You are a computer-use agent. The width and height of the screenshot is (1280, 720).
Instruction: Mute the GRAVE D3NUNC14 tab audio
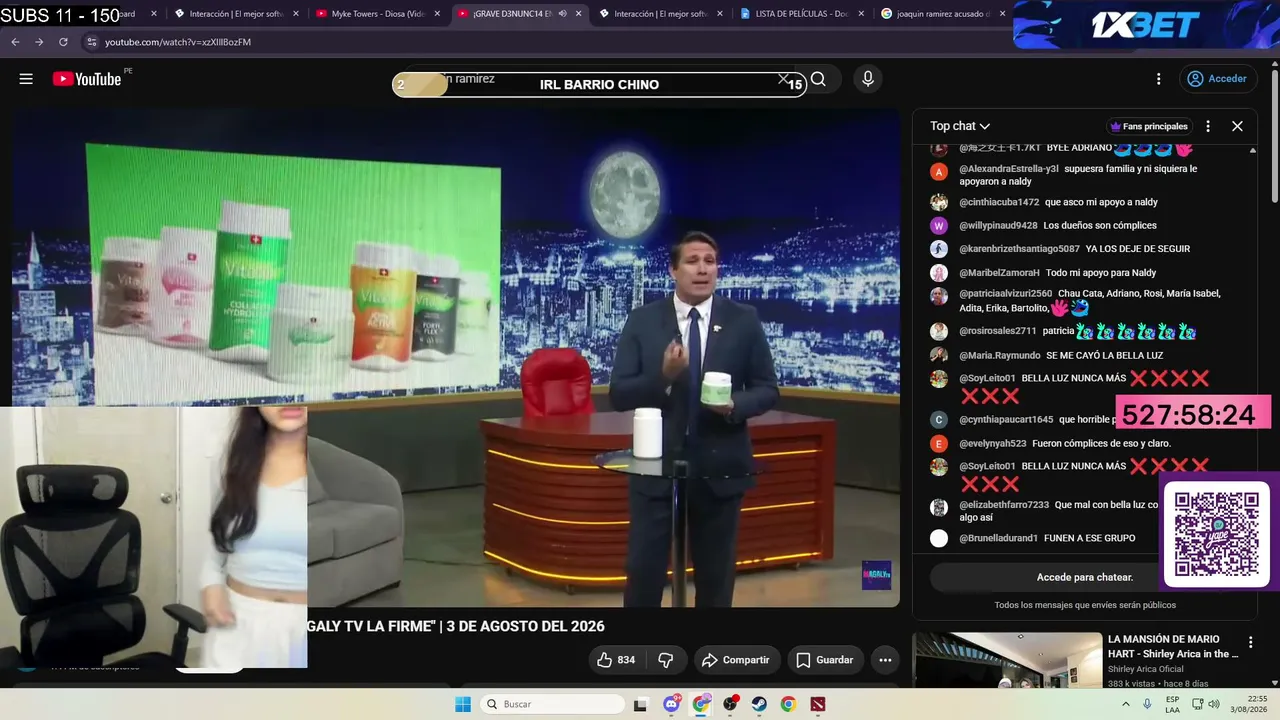(x=562, y=14)
